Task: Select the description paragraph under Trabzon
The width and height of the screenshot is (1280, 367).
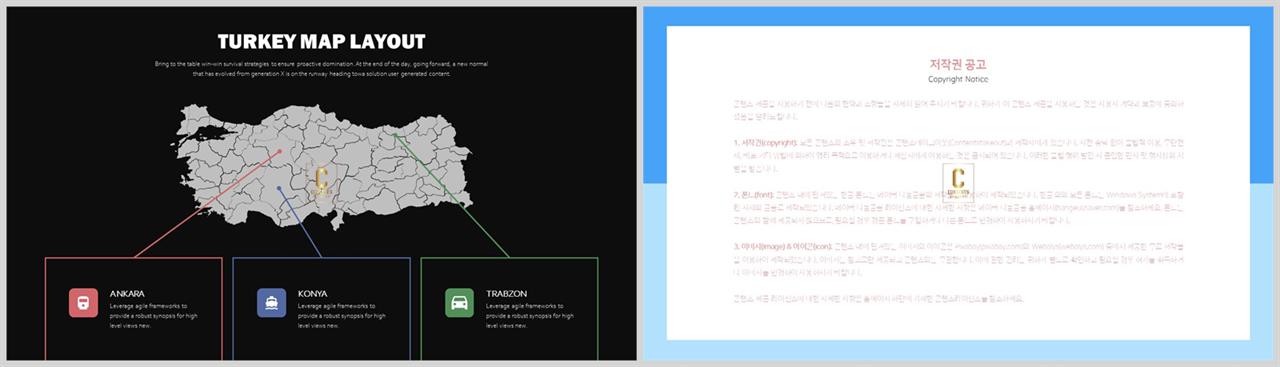Action: tap(529, 316)
